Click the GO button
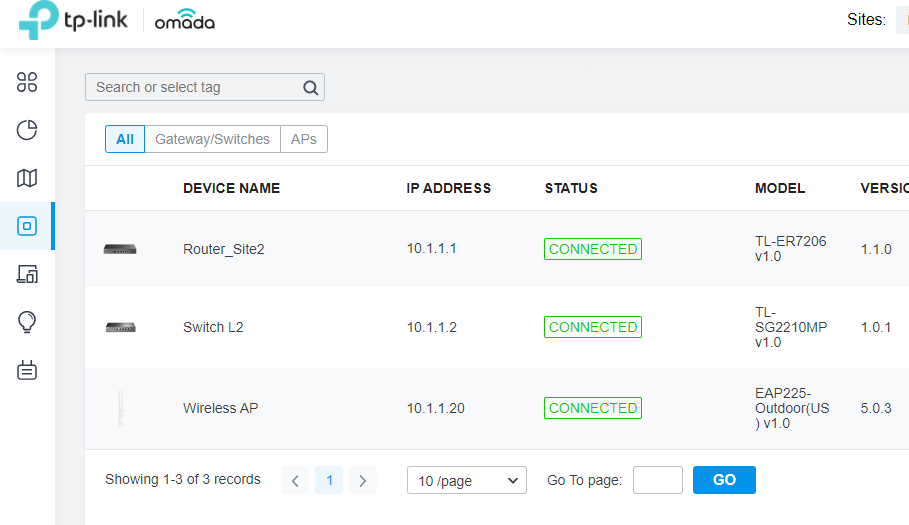909x525 pixels. point(724,480)
